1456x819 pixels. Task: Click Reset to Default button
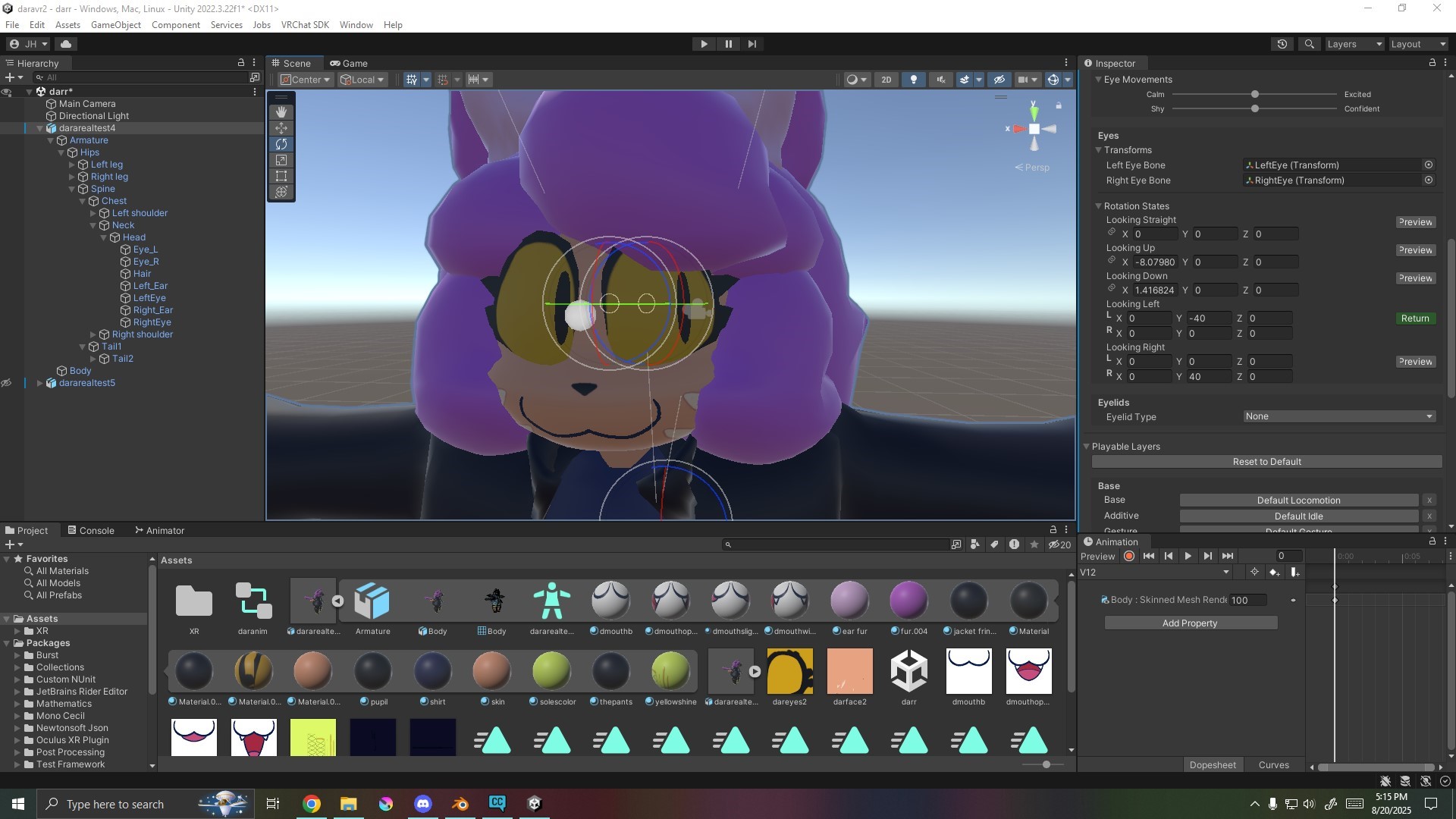(x=1266, y=462)
